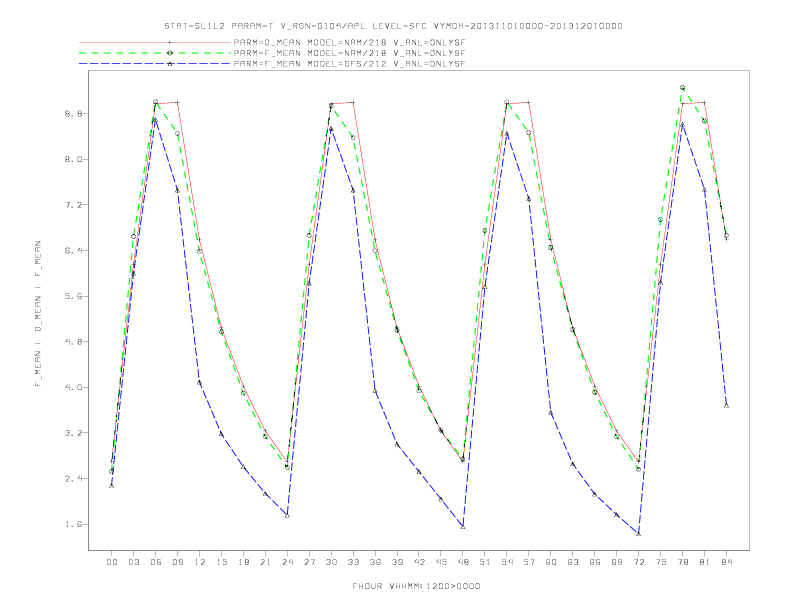Viewport: 792px width, 612px height.
Task: Click the x-axis label FHOUR VHHMM:1200>0000
Action: (x=416, y=586)
